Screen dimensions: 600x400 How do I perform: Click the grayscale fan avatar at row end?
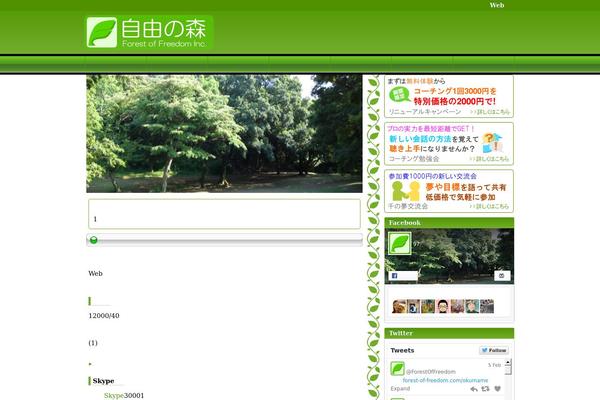point(487,306)
